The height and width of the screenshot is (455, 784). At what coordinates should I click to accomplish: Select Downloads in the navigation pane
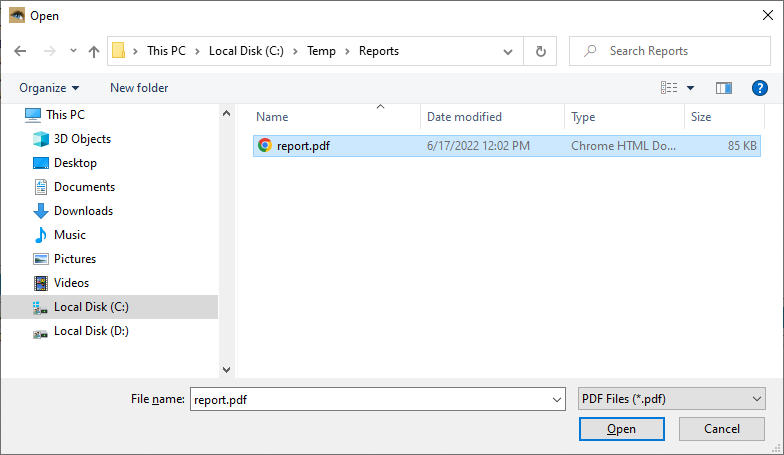(83, 211)
